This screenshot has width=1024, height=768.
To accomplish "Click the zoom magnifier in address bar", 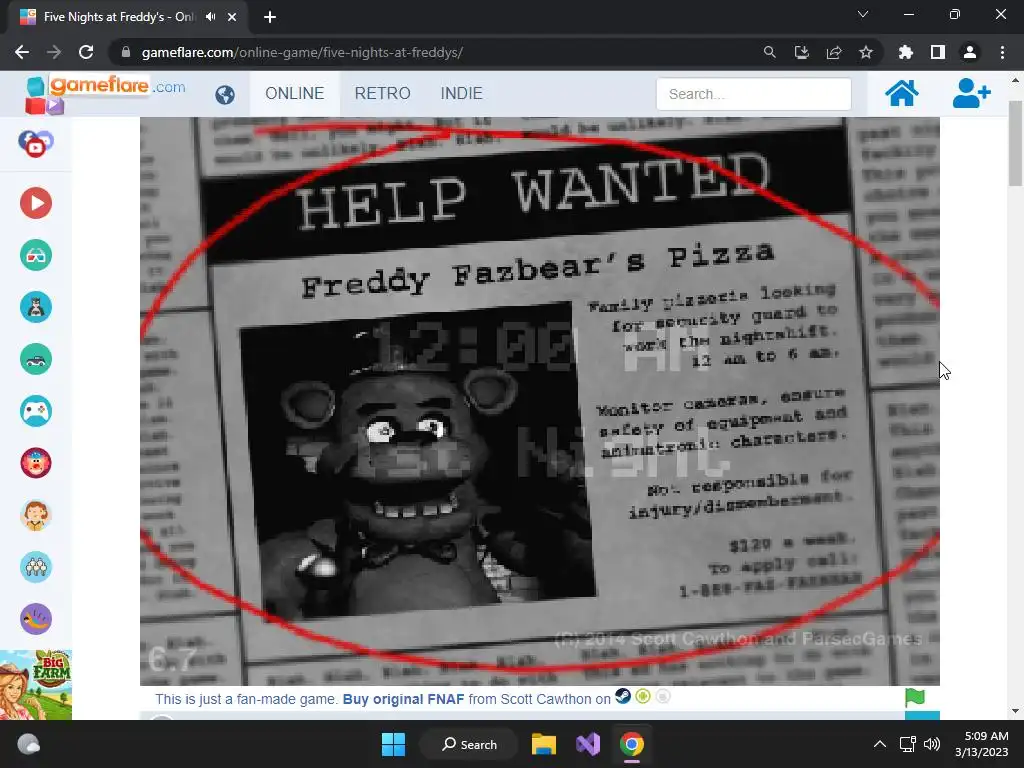I will 769,52.
